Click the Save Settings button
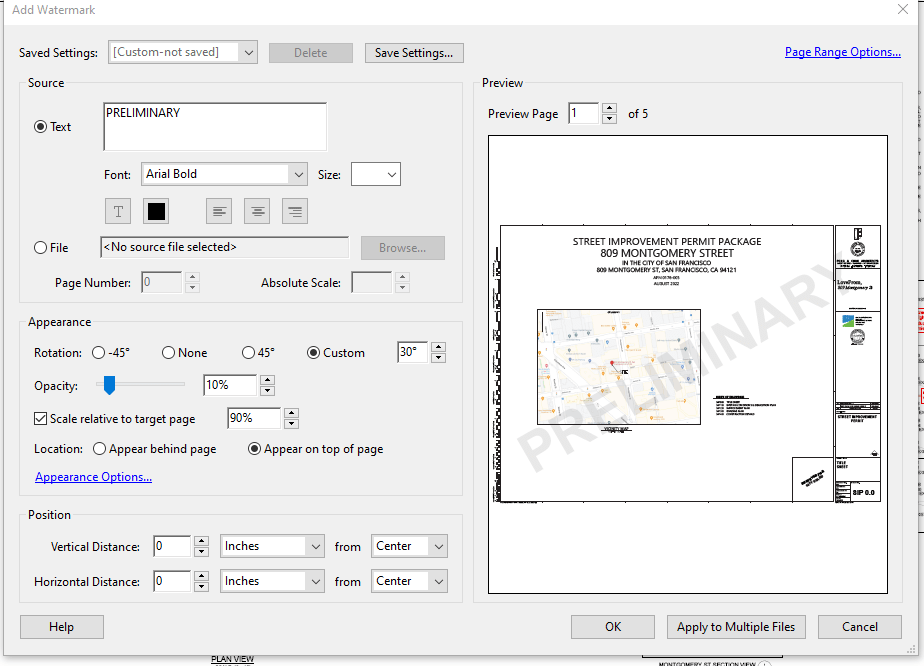 [414, 51]
